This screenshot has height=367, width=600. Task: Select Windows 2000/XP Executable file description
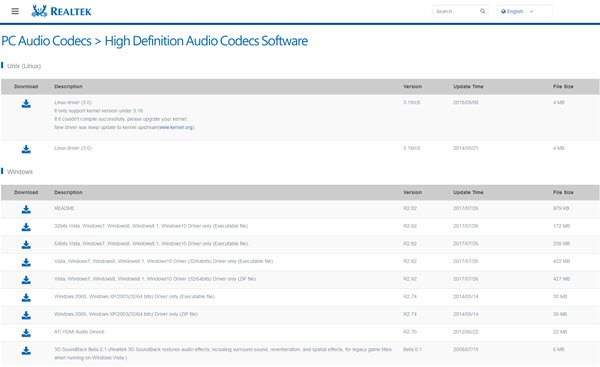click(x=134, y=296)
